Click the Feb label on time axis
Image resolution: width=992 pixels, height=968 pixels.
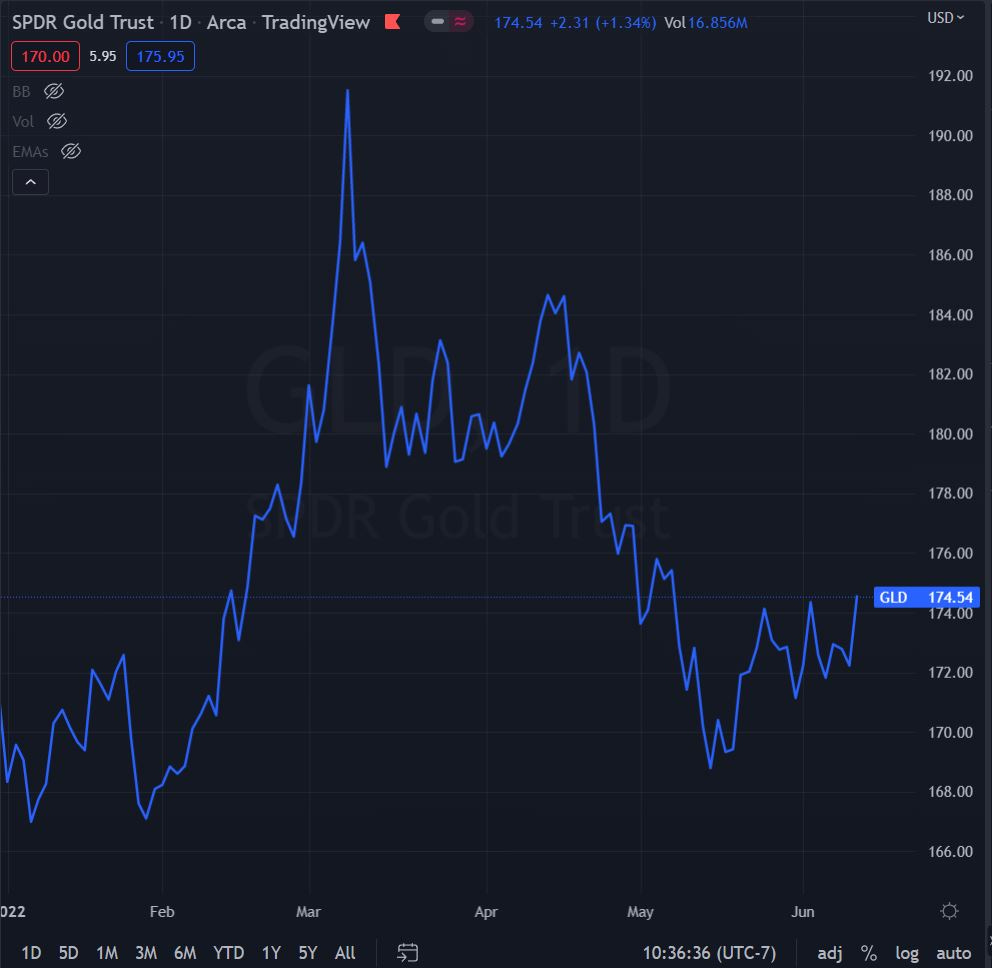tap(162, 912)
